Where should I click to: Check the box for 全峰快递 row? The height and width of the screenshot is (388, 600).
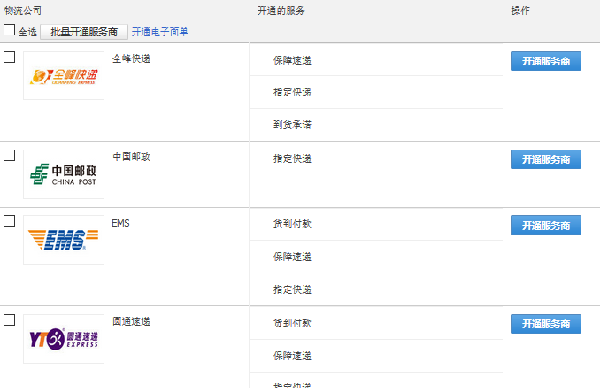(x=9, y=57)
